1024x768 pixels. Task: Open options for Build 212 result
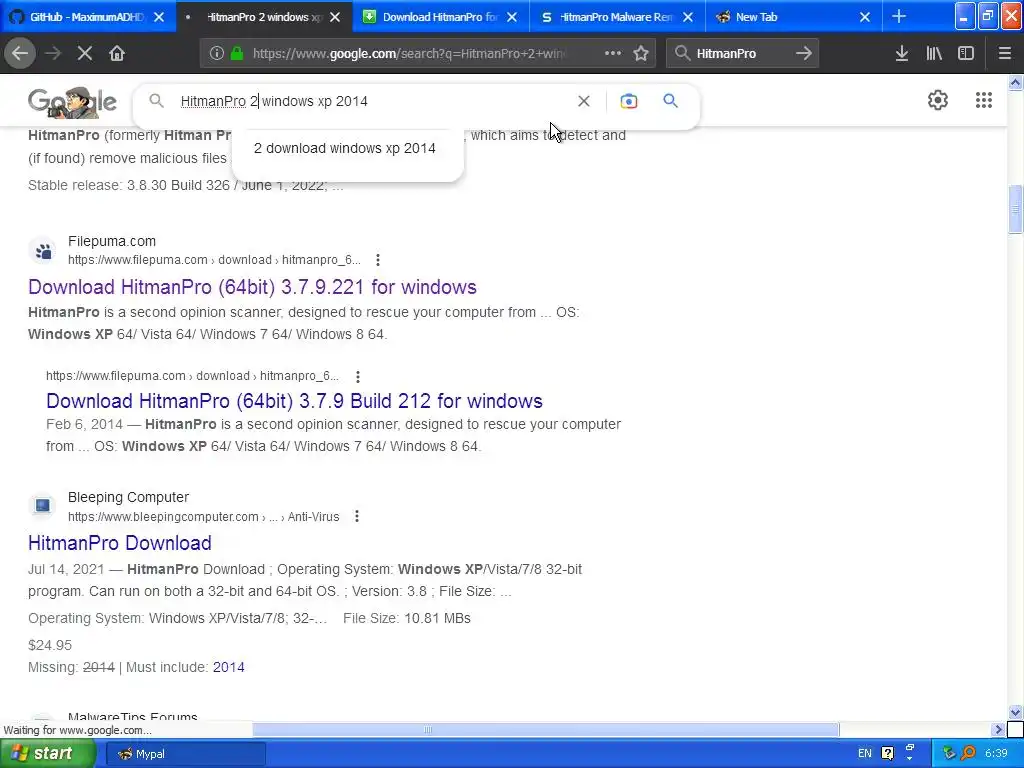[x=357, y=377]
